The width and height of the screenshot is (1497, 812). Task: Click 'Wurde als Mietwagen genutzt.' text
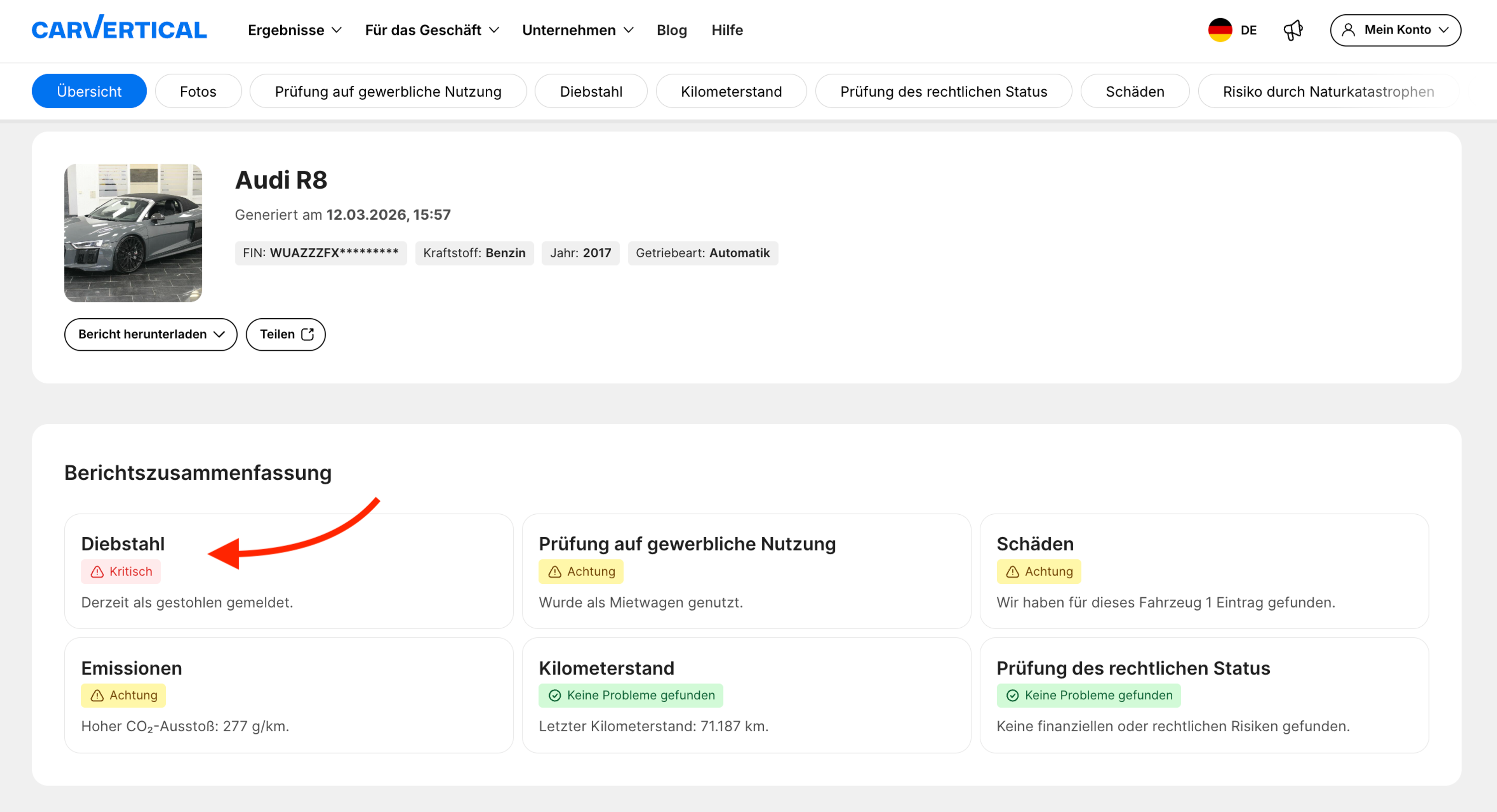pyautogui.click(x=641, y=602)
